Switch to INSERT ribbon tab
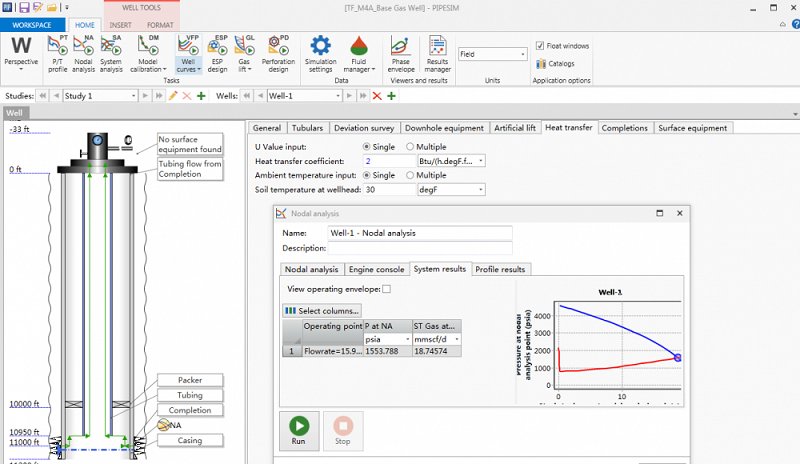 (x=120, y=25)
